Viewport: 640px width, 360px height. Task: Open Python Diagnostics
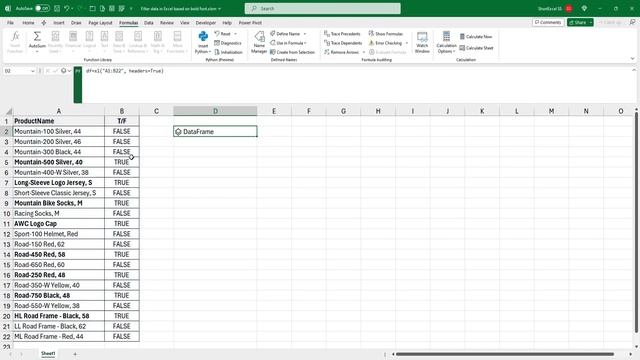click(x=228, y=43)
